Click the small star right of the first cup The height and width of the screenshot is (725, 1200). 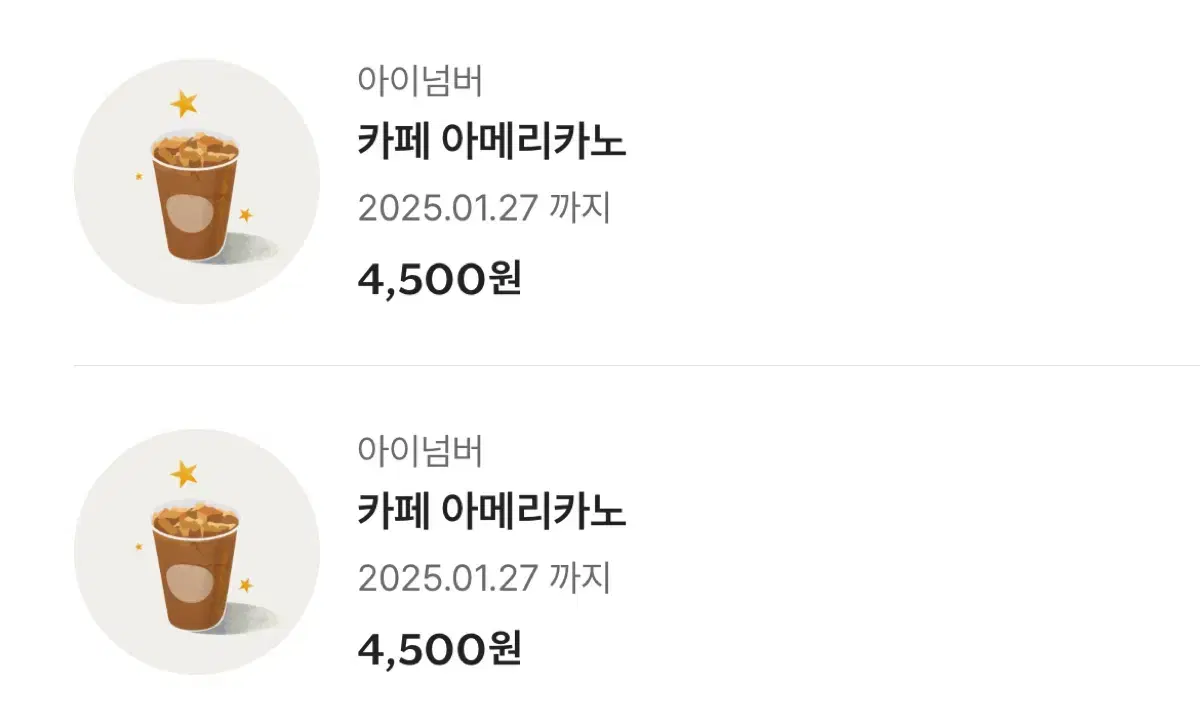246,214
